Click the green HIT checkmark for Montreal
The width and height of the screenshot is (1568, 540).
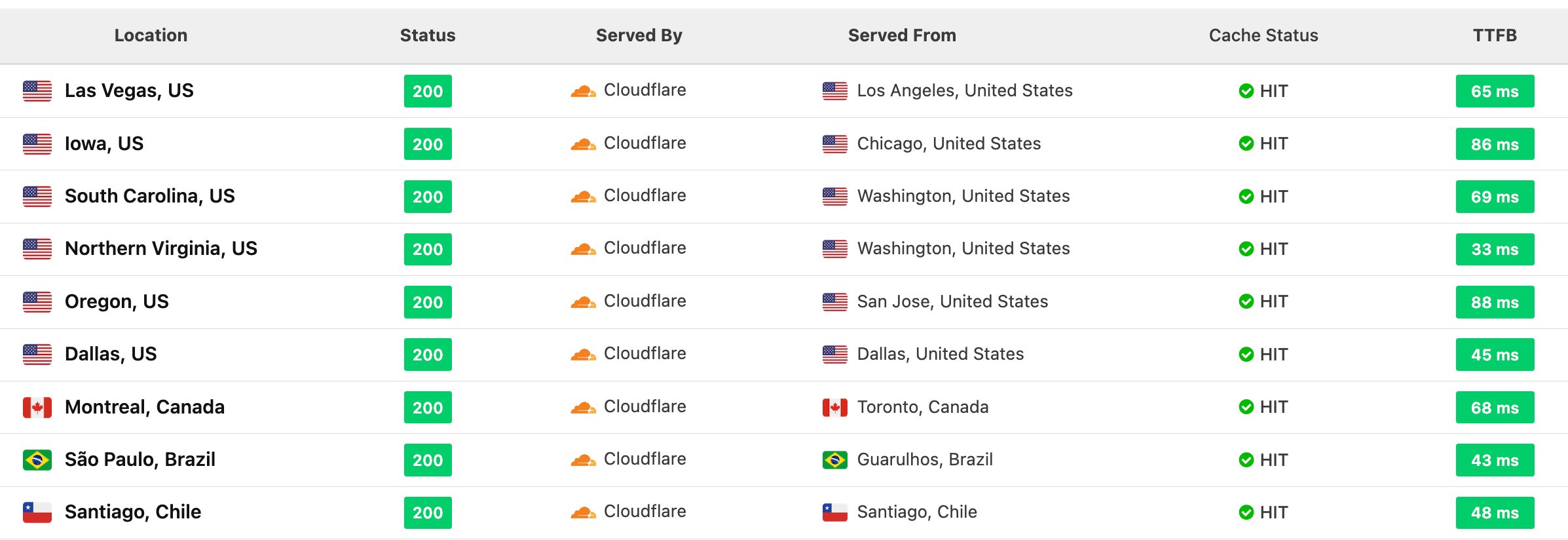pyautogui.click(x=1246, y=407)
